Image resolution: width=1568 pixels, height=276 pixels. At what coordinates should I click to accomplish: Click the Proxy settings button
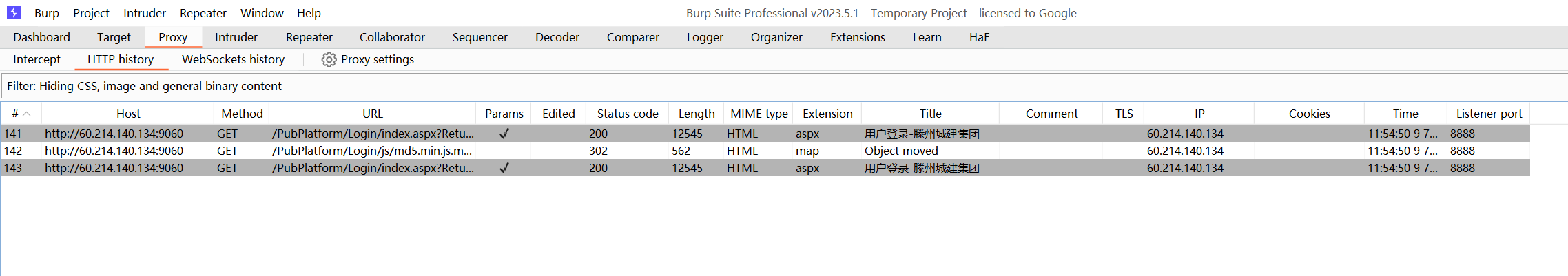click(368, 59)
